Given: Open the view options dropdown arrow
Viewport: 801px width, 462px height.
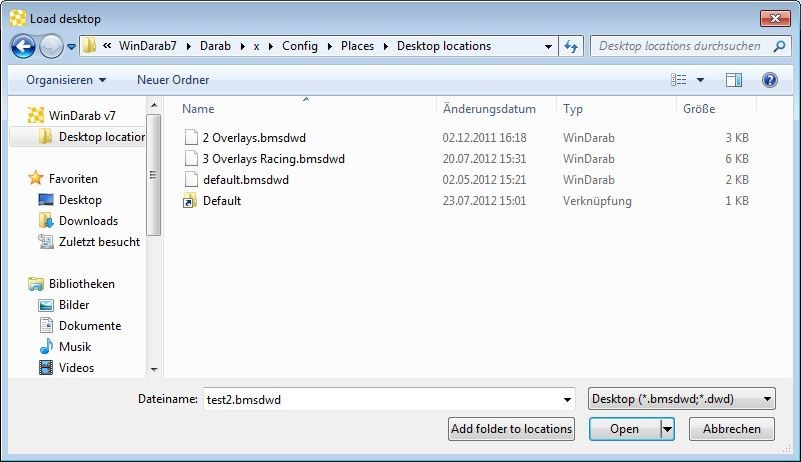Looking at the screenshot, I should coord(700,80).
